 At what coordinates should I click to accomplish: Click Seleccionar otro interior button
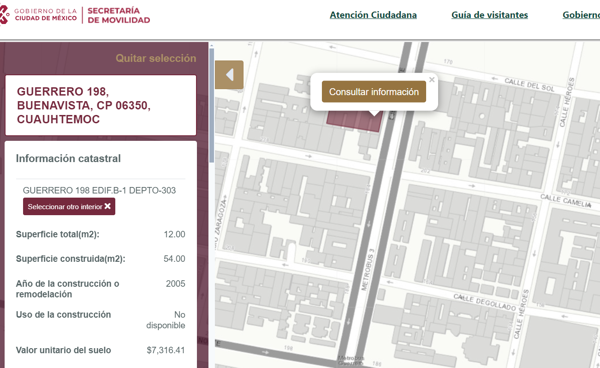[69, 207]
